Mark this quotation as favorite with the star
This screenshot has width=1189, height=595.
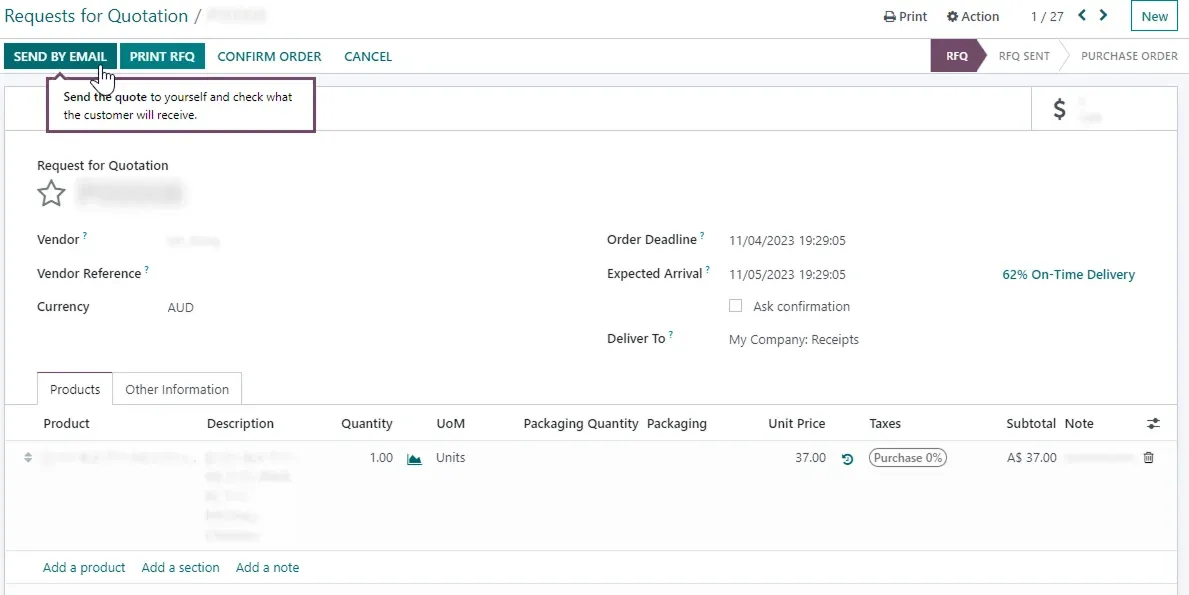pyautogui.click(x=51, y=193)
